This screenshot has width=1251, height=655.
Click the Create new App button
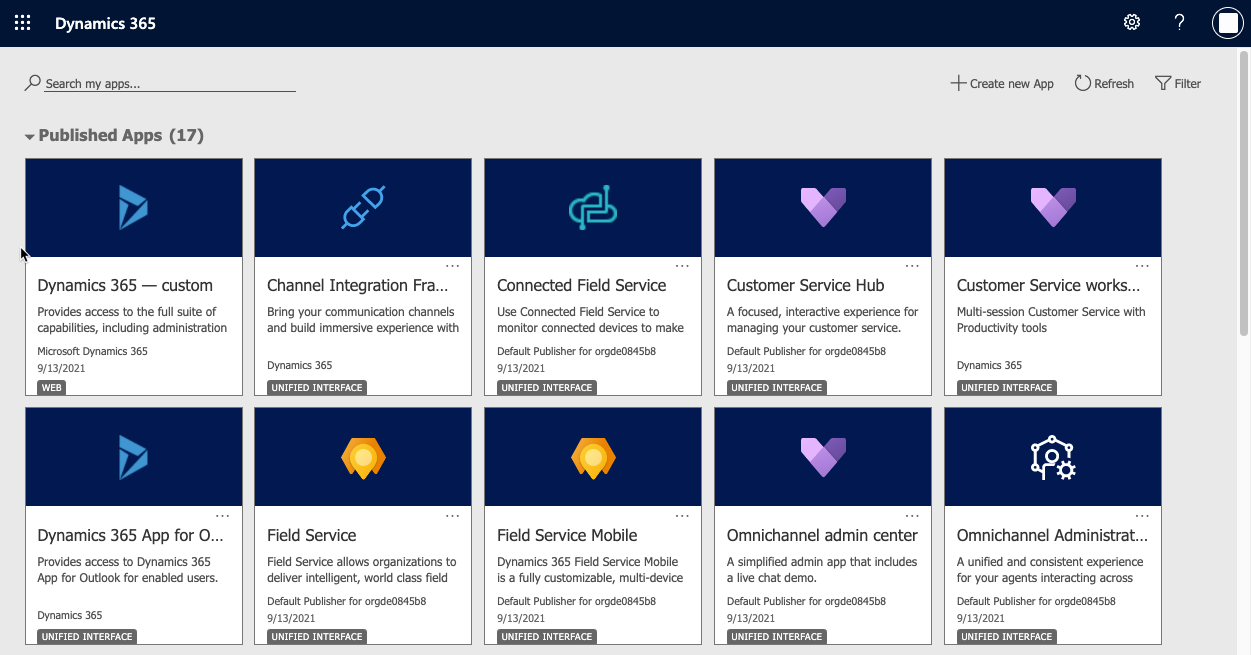[1002, 83]
